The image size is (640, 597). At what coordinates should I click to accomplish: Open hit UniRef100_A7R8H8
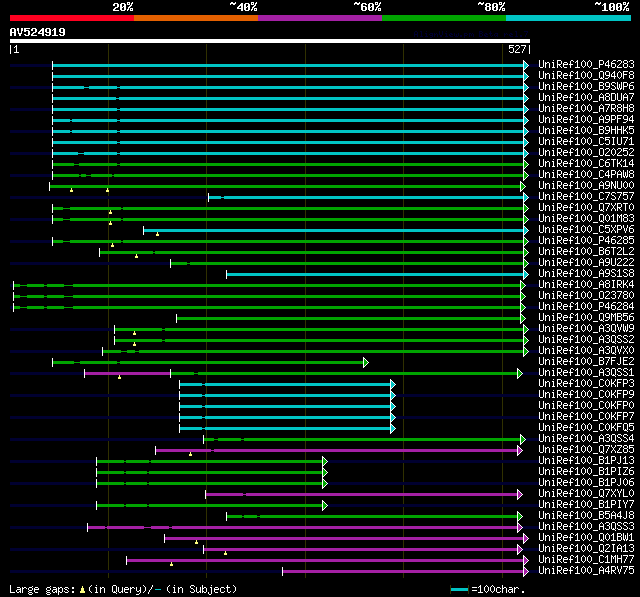point(586,108)
